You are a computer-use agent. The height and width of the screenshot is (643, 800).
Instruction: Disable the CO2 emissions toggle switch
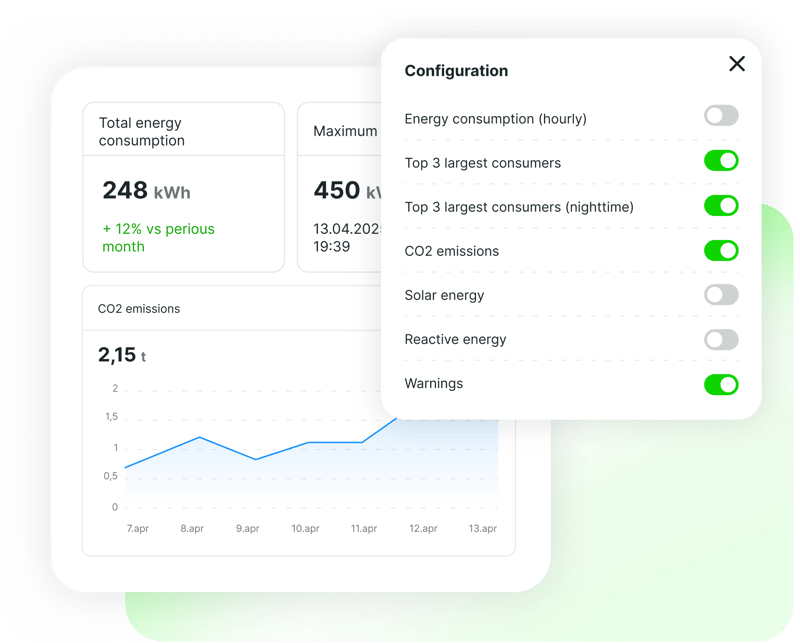click(x=721, y=250)
